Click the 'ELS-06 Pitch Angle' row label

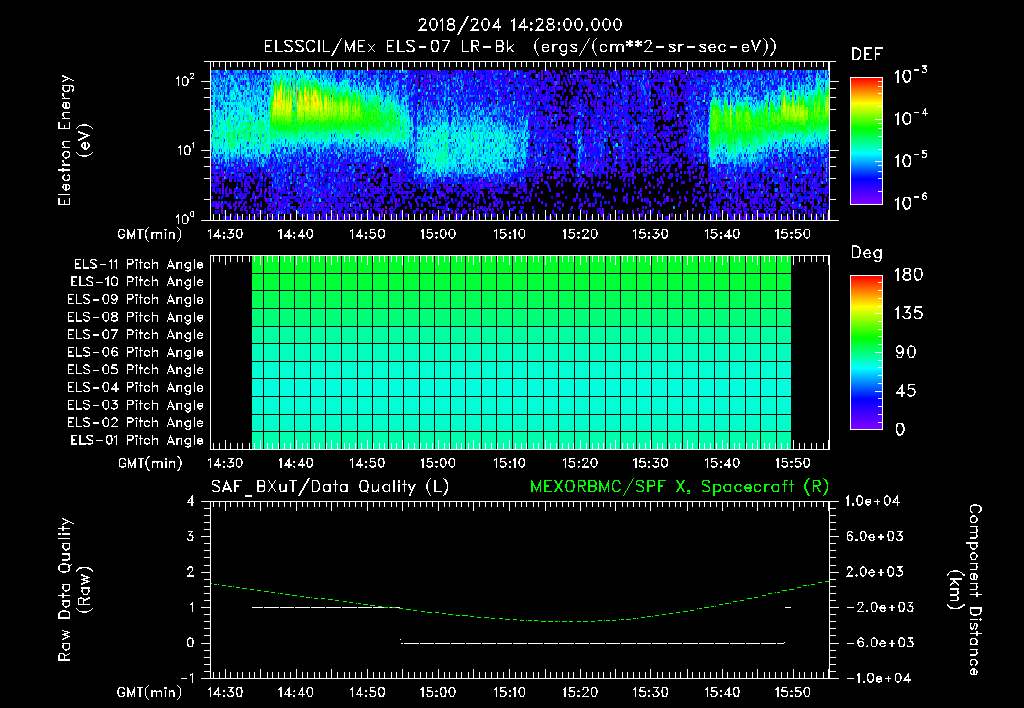tap(136, 352)
